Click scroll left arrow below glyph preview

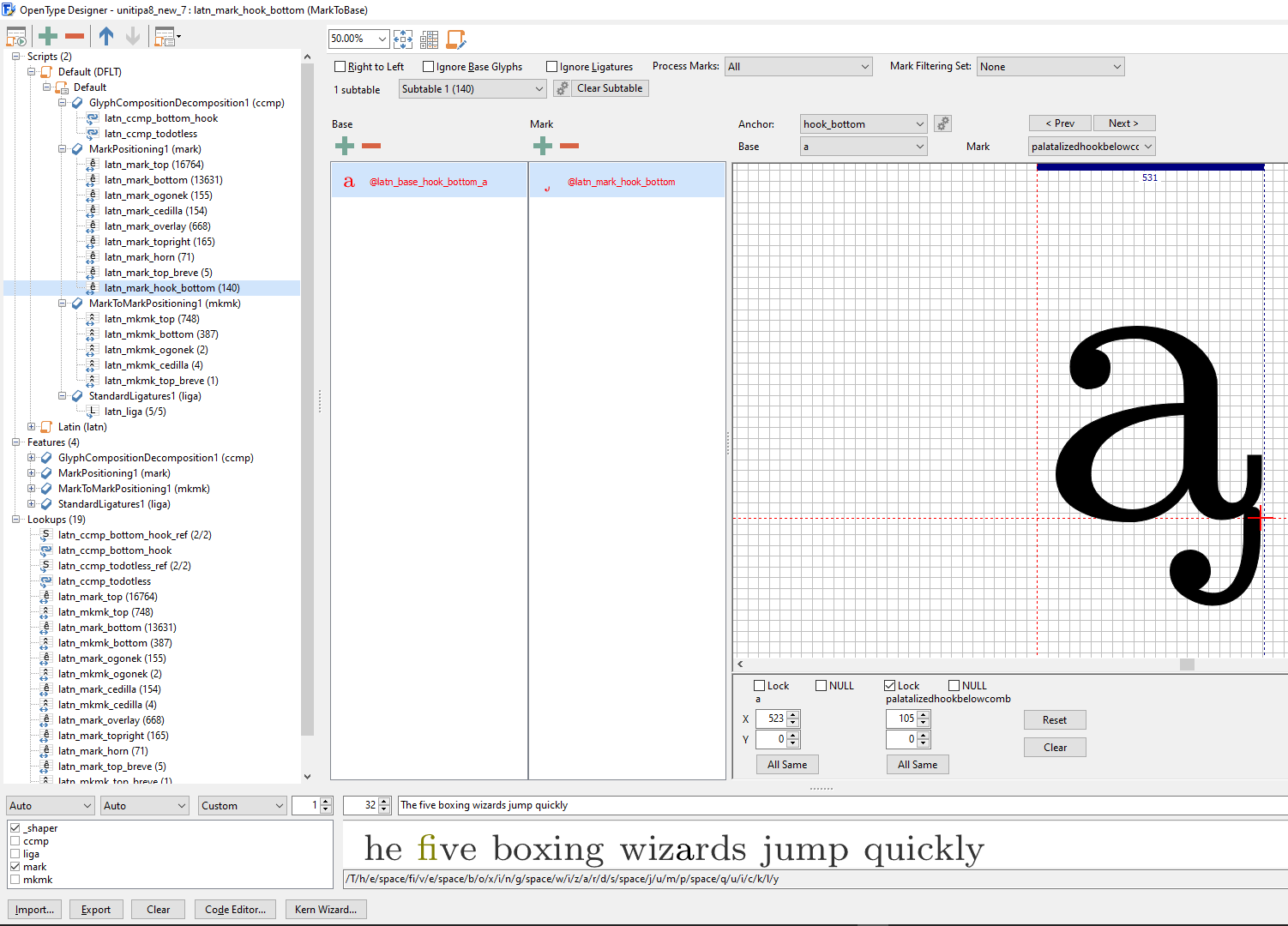tap(740, 664)
